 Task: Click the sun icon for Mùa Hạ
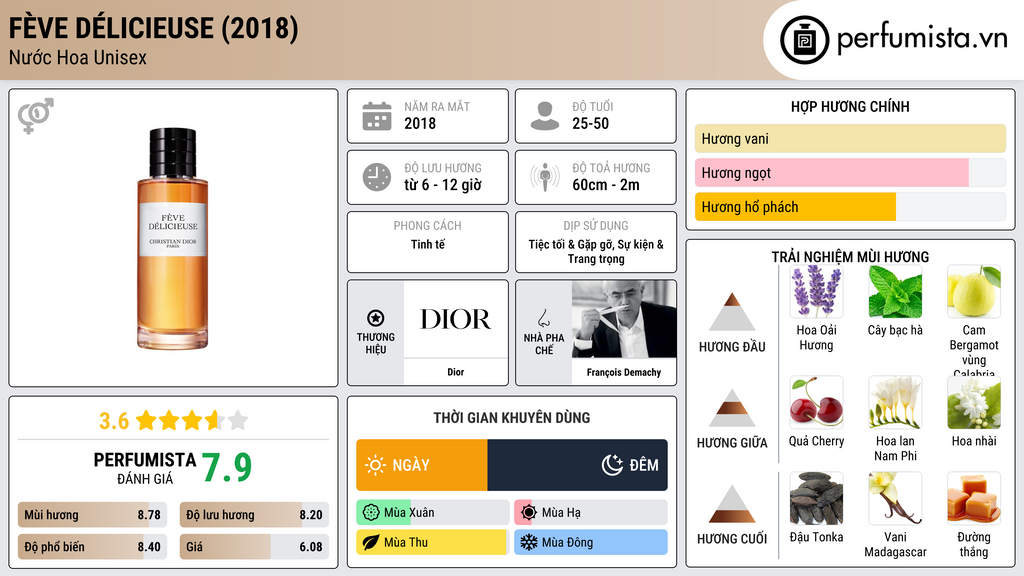529,513
